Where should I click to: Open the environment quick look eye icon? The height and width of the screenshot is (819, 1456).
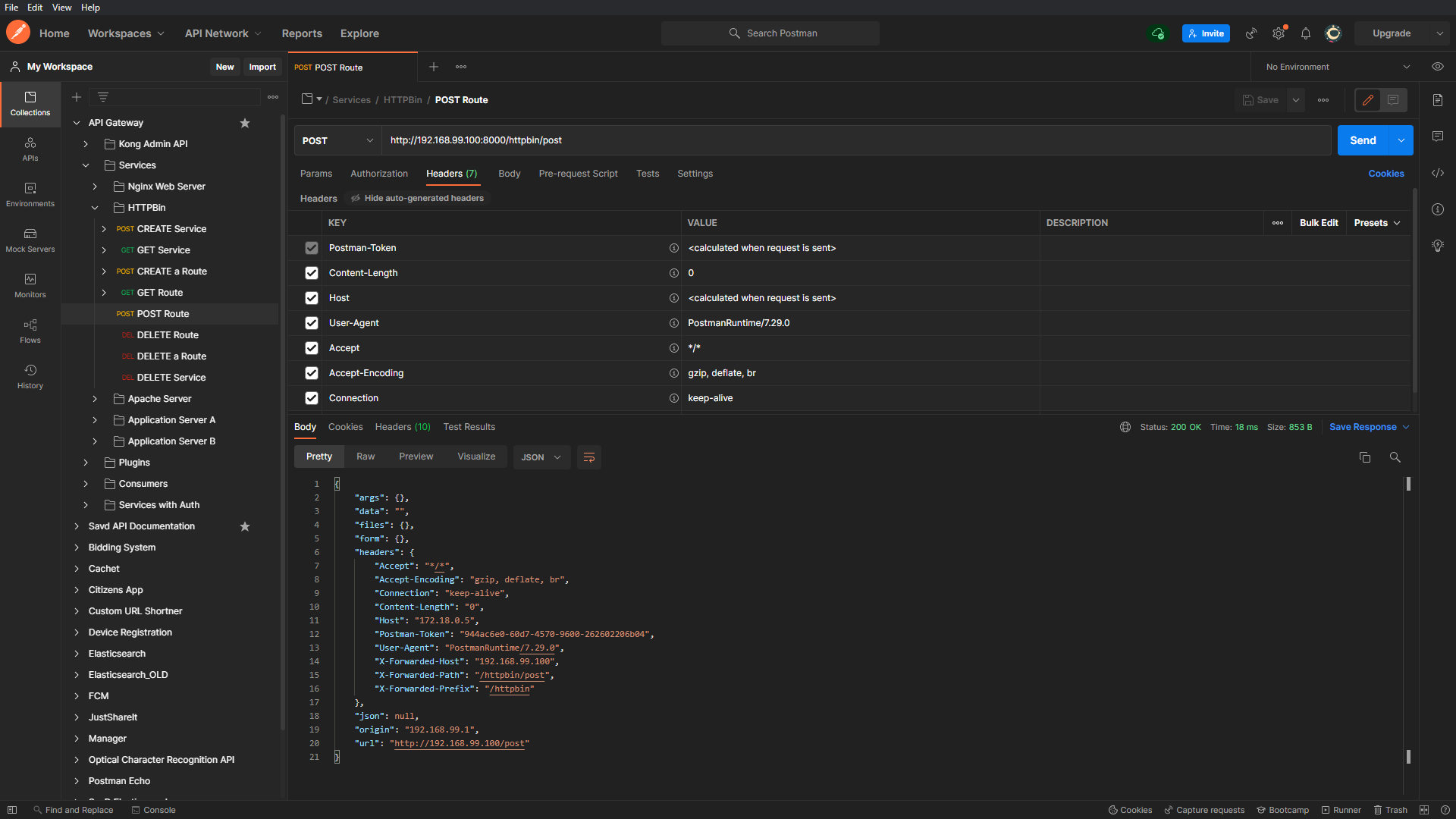point(1437,67)
